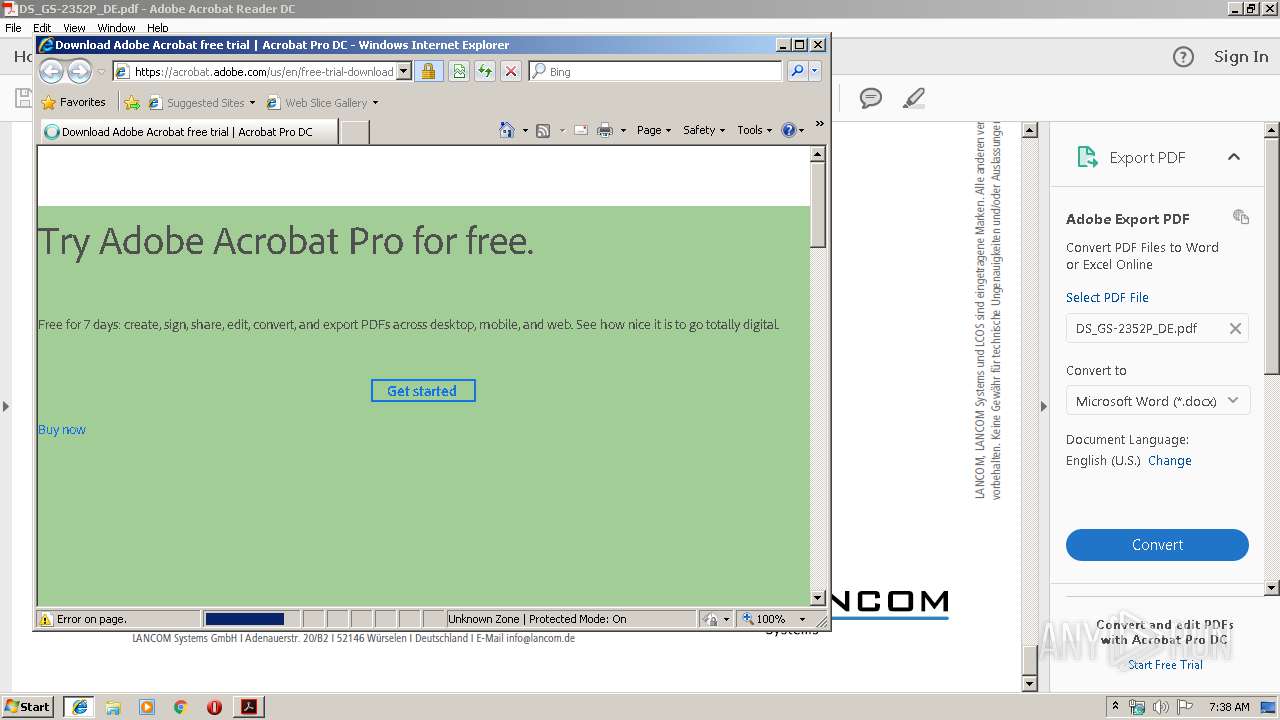Viewport: 1280px width, 720px height.
Task: Open the IE Tools menu
Action: click(x=755, y=130)
